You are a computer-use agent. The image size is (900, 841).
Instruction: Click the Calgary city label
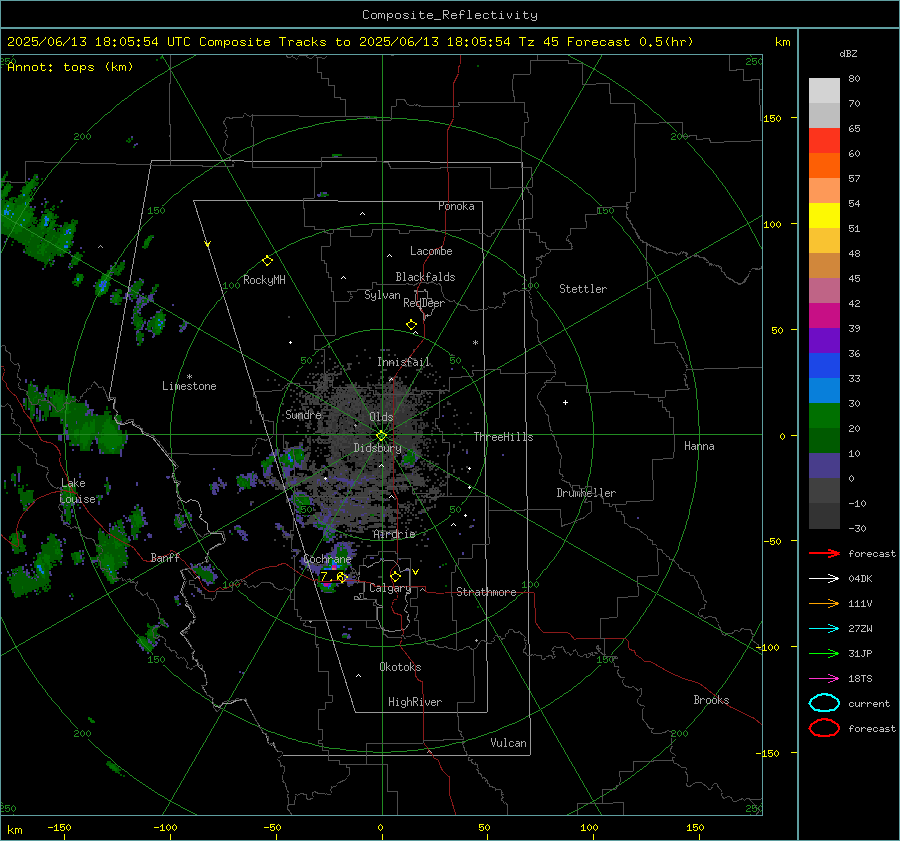390,588
